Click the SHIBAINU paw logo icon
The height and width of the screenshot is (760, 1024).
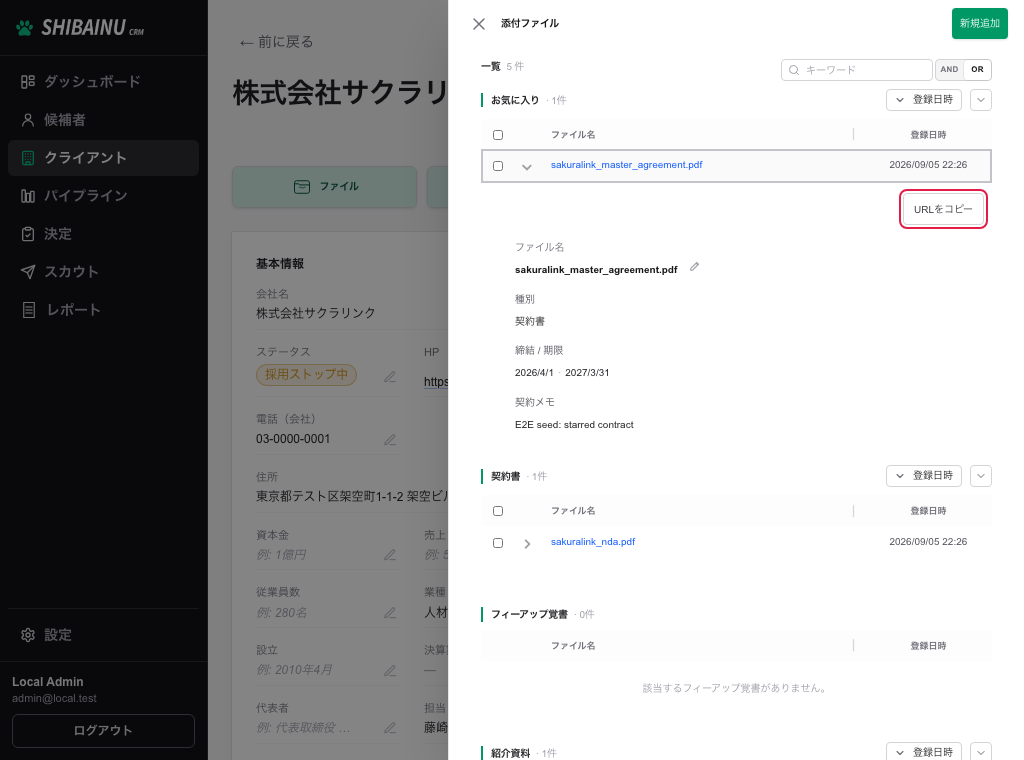point(25,27)
